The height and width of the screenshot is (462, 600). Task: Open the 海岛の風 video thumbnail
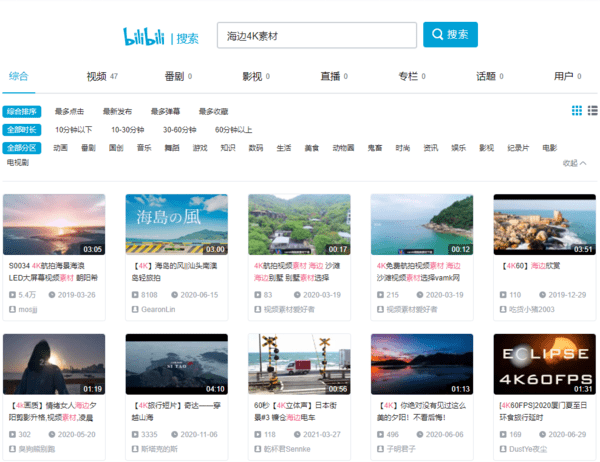[177, 224]
